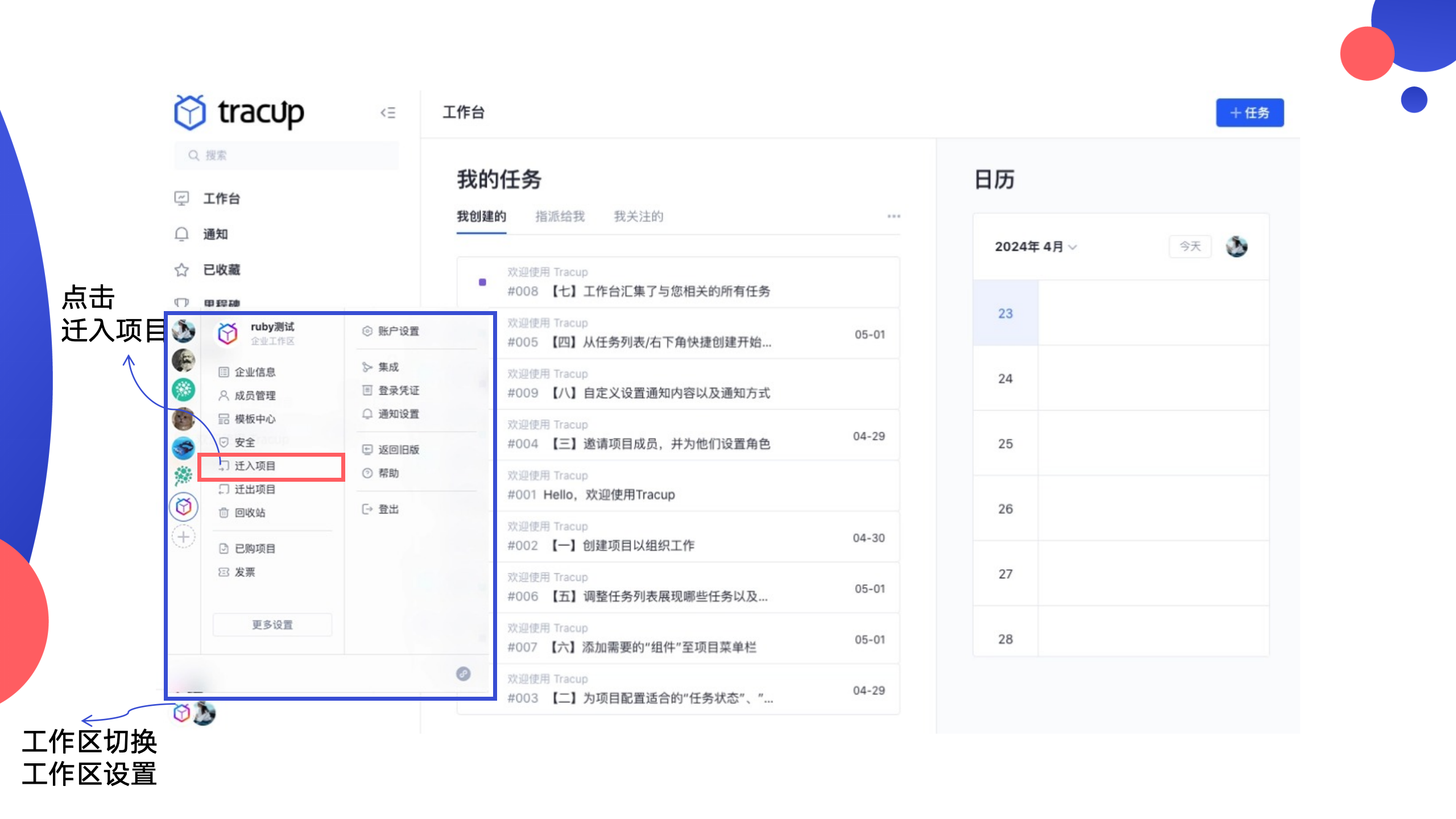
Task: Open the 2024年4月 month dropdown
Action: [x=1036, y=246]
